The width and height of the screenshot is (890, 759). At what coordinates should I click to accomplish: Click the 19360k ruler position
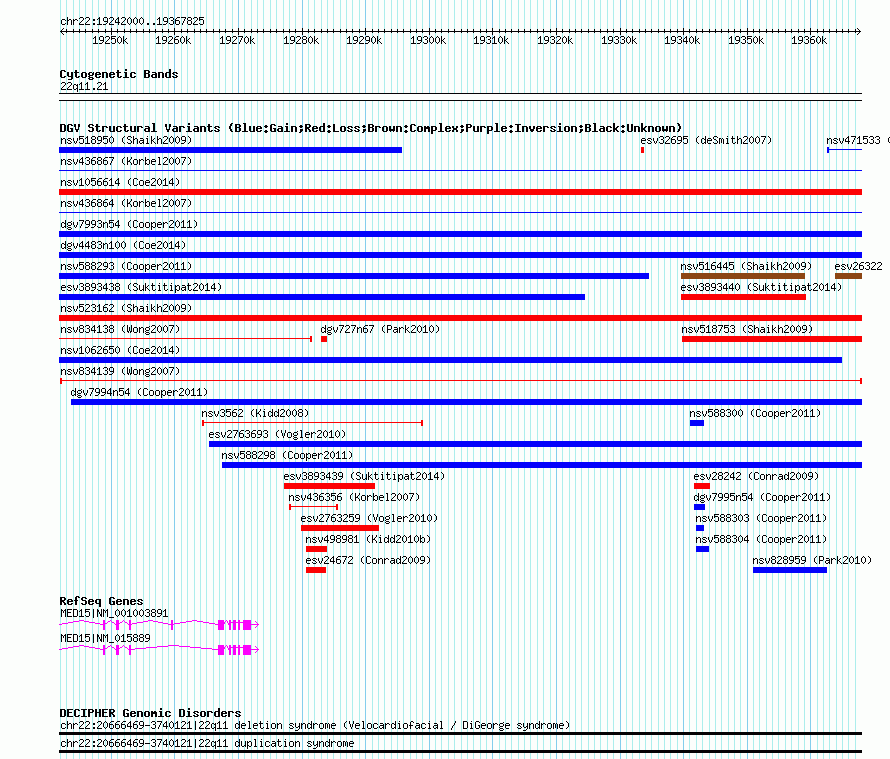click(x=809, y=40)
